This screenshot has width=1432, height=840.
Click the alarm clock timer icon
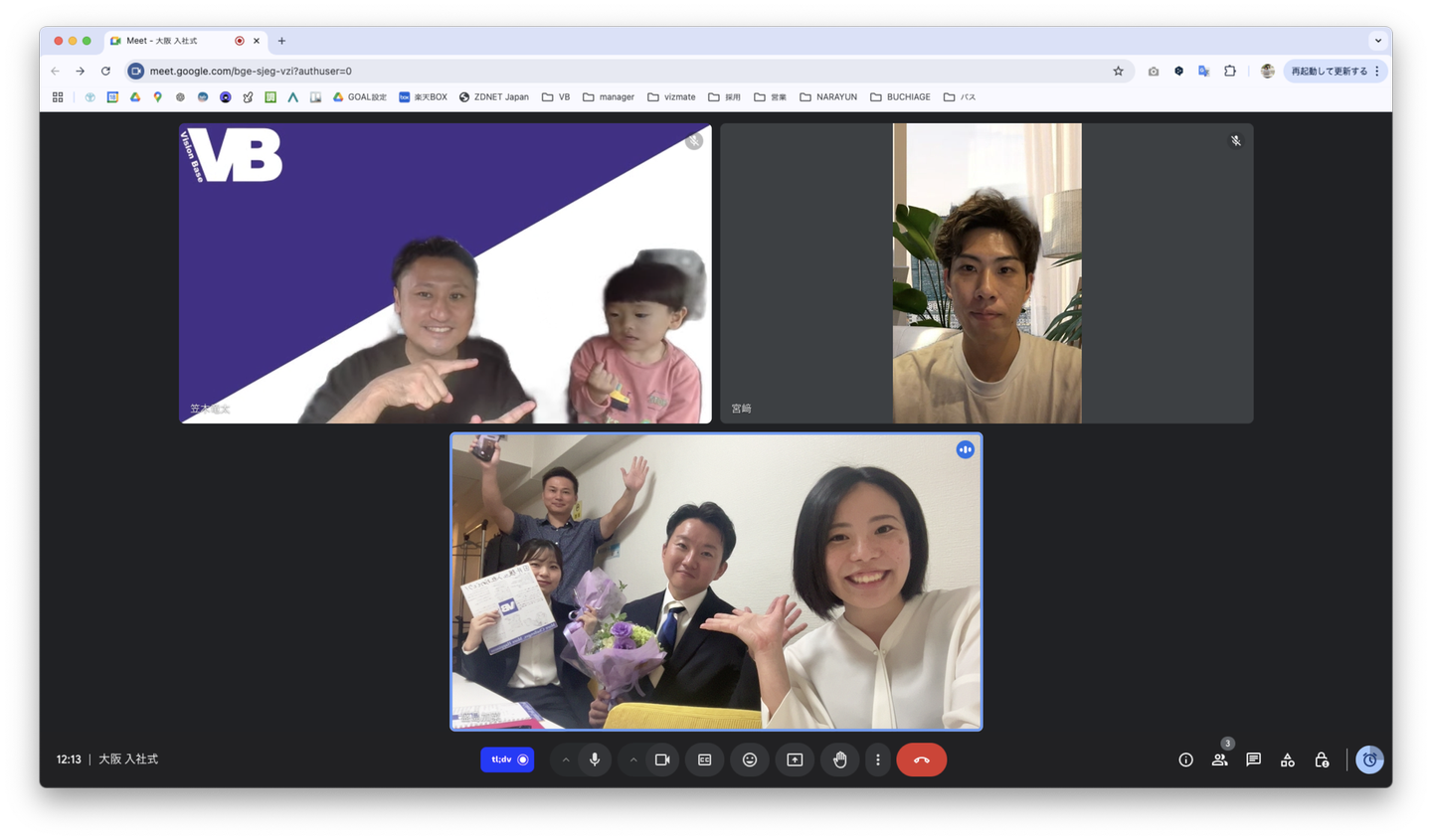(x=1369, y=759)
